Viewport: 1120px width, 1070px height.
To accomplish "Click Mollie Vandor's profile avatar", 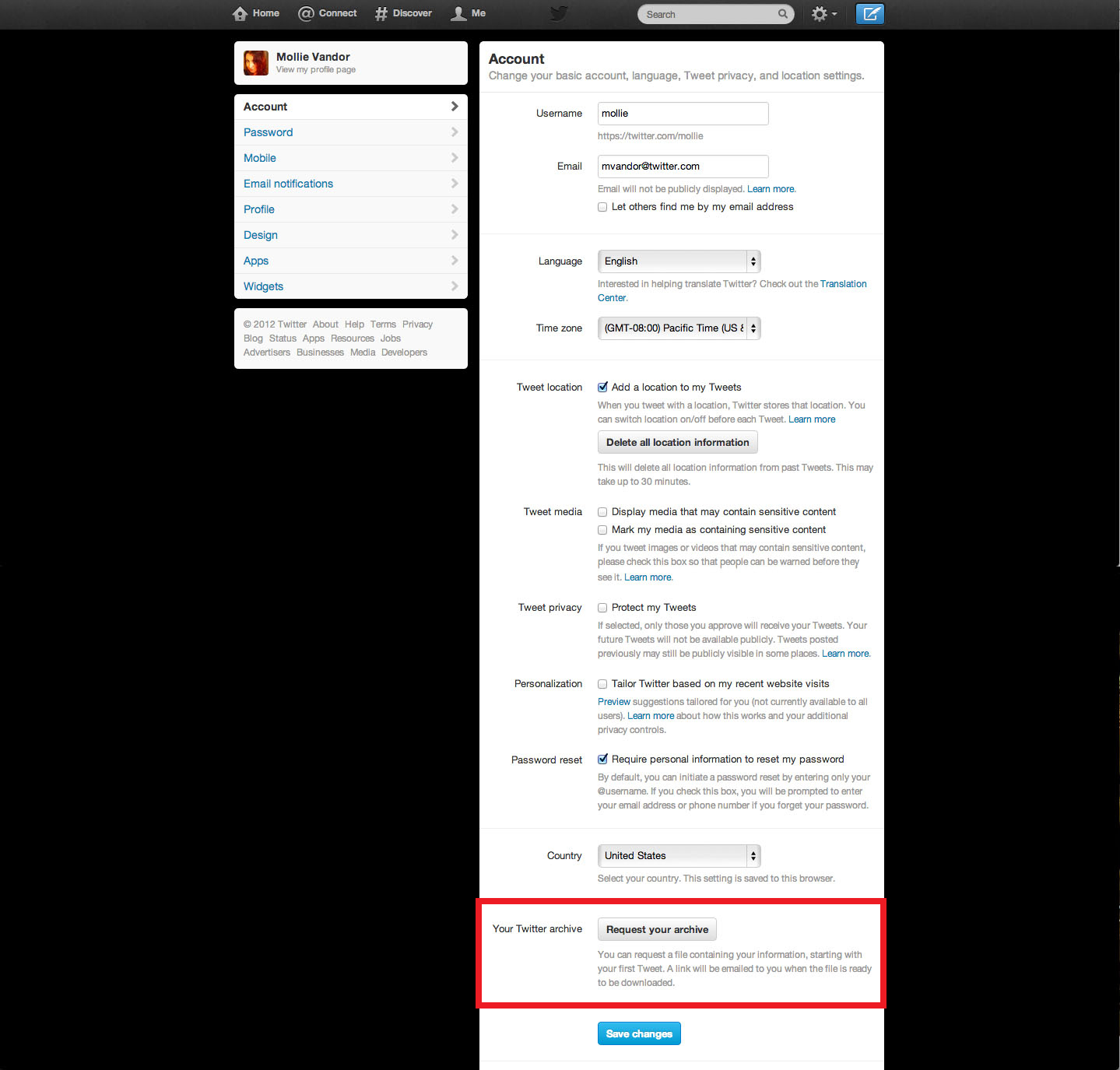I will click(256, 63).
